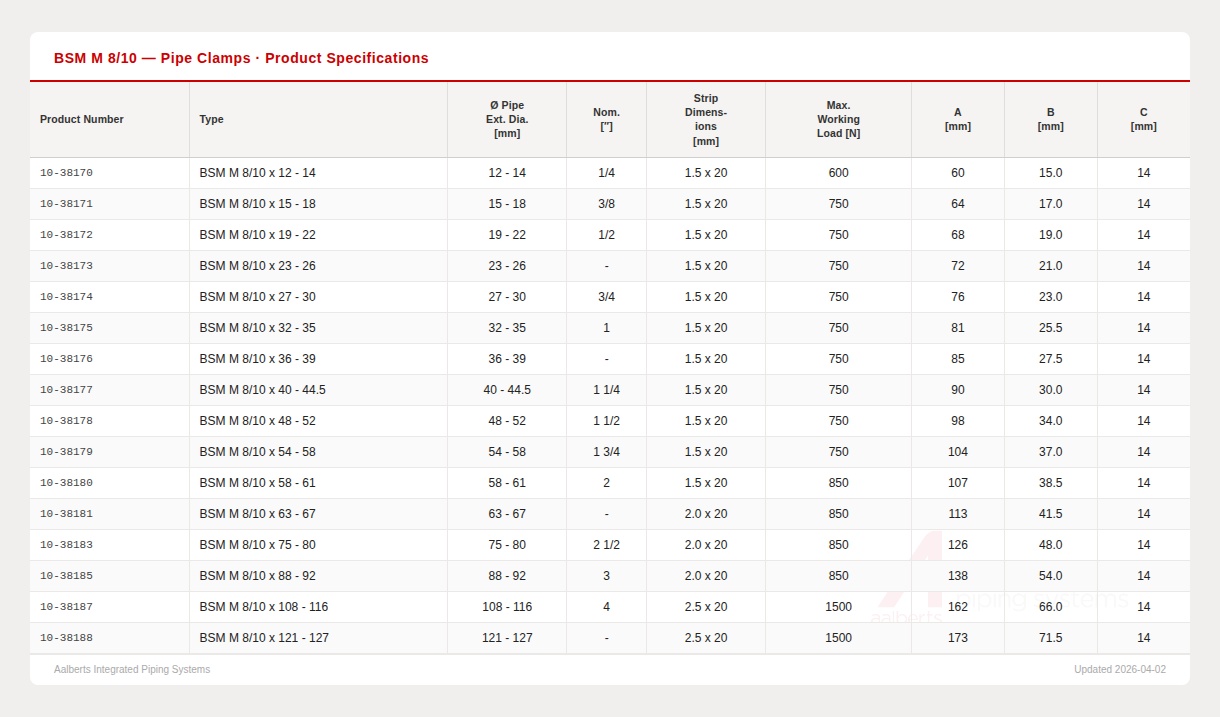The image size is (1220, 717).
Task: Select the 600 working load cell
Action: 838,173
